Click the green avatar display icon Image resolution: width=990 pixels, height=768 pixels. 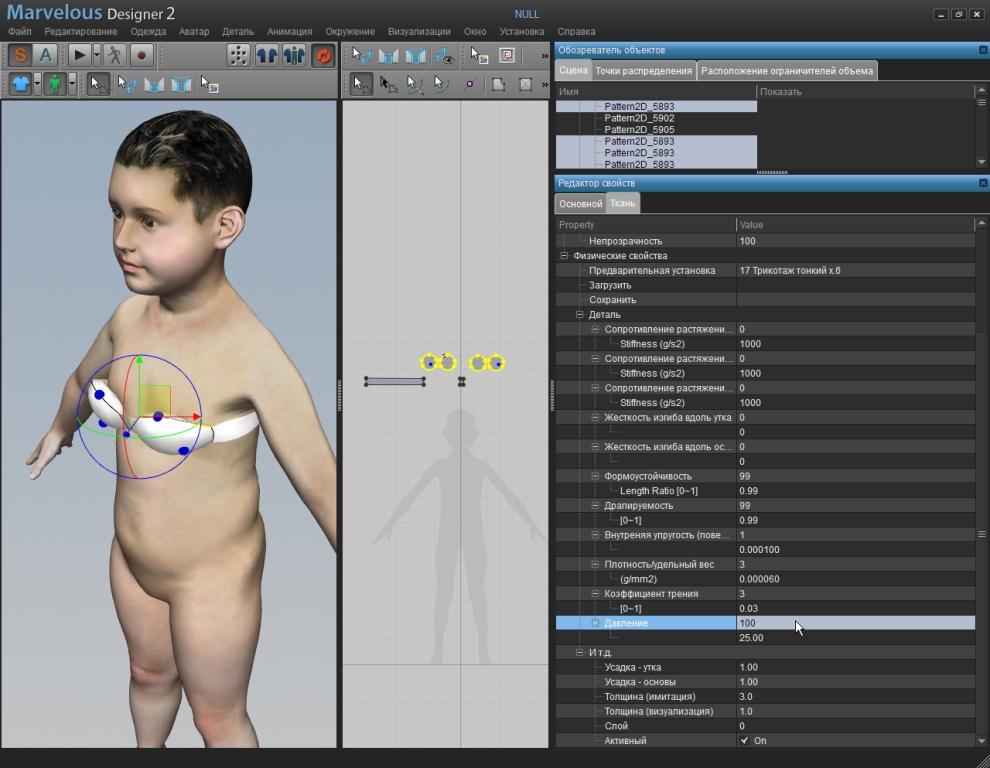(x=55, y=84)
